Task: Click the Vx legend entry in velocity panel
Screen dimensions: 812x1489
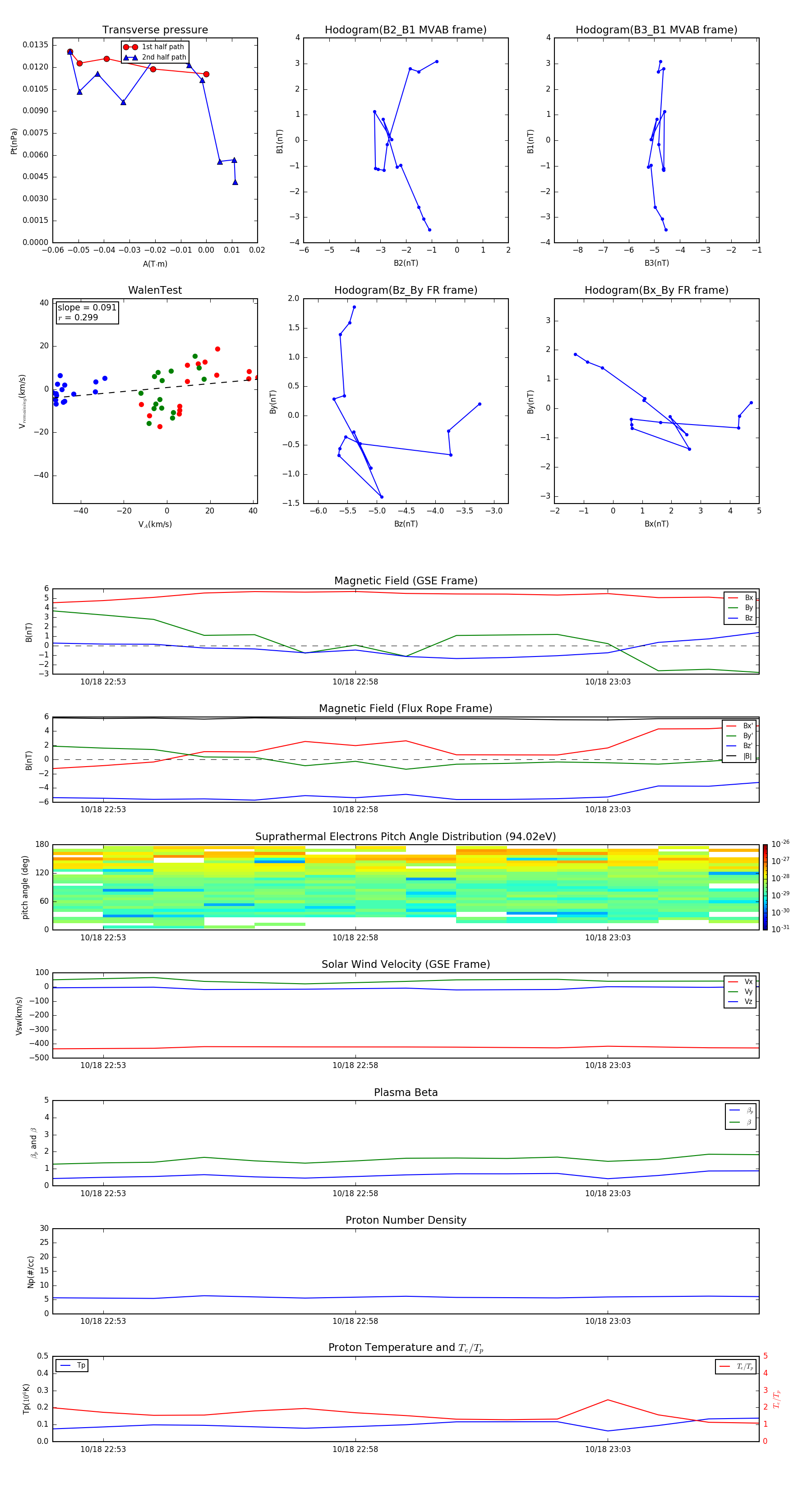Action: tap(740, 981)
